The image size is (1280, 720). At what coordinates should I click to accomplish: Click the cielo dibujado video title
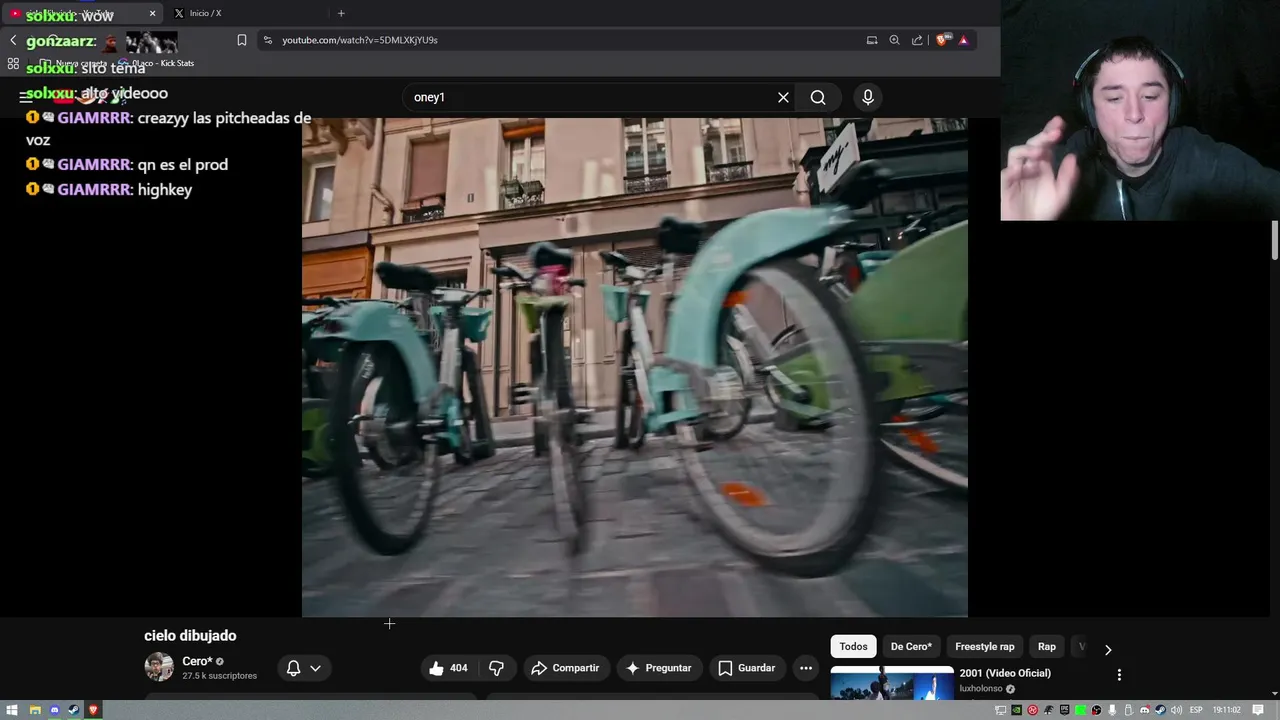[190, 635]
